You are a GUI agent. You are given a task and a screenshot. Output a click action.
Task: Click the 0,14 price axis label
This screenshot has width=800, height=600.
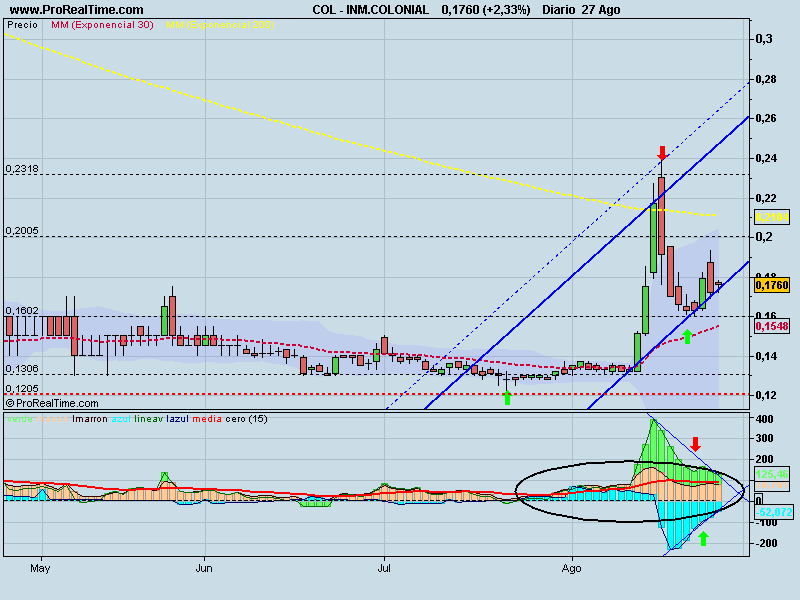pyautogui.click(x=766, y=357)
